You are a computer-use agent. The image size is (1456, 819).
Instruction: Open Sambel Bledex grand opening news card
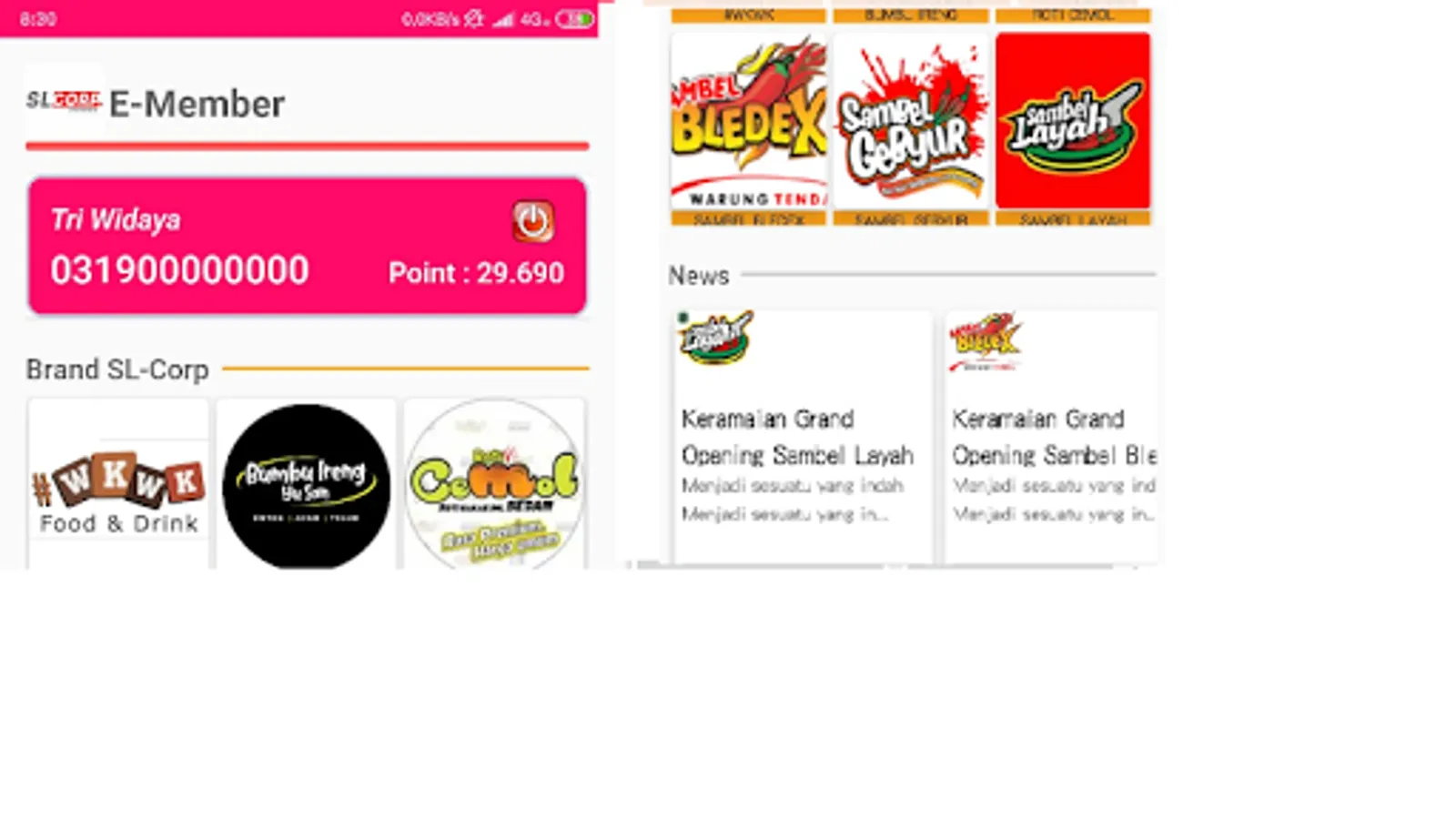pyautogui.click(x=1051, y=437)
